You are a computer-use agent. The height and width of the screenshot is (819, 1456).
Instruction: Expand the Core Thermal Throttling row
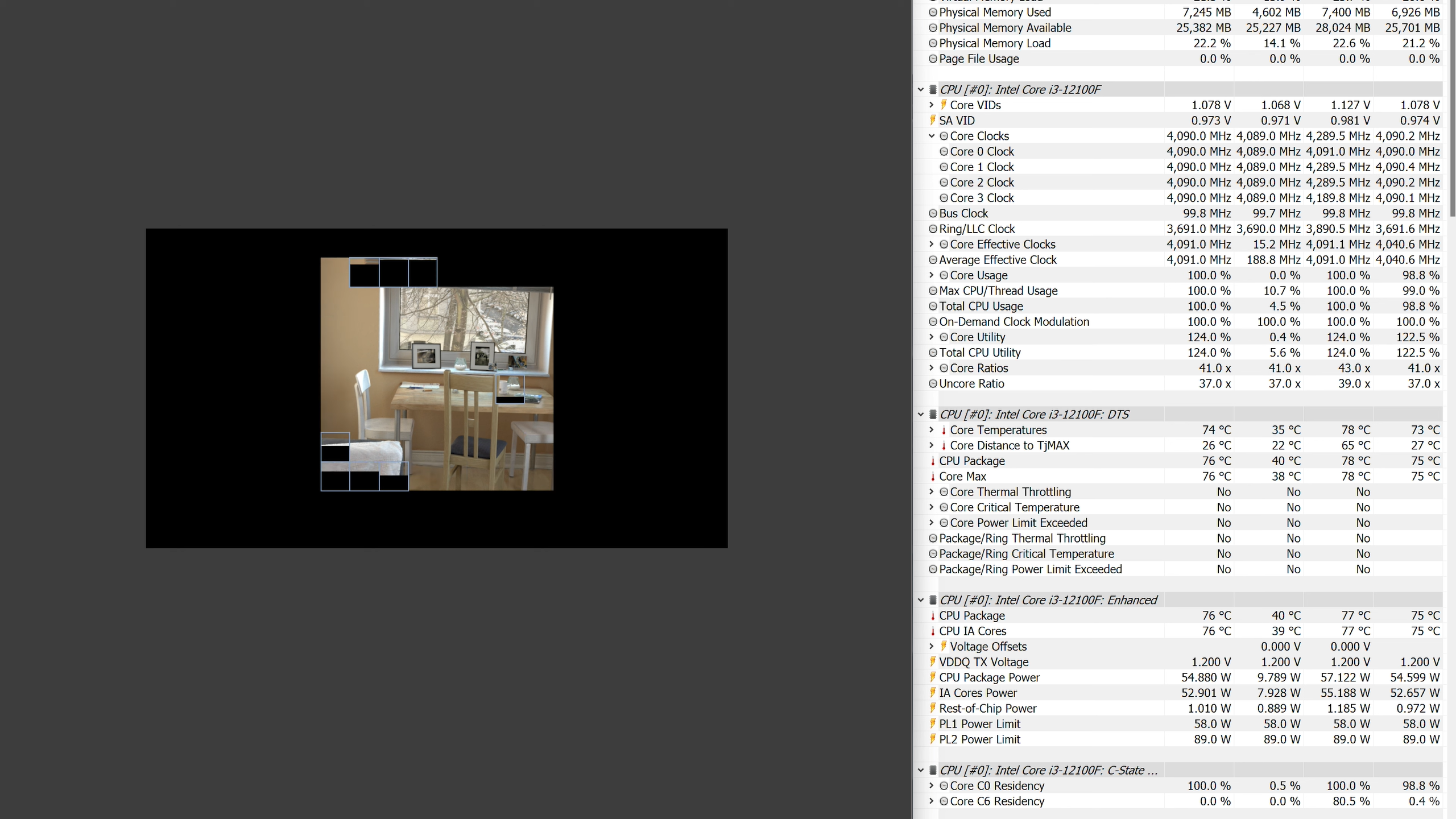tap(932, 491)
